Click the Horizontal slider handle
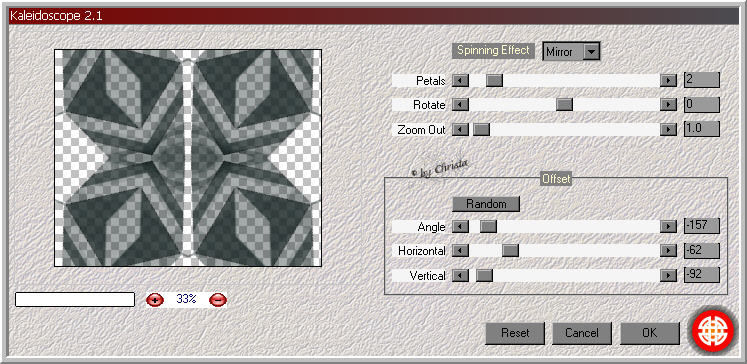Screen dimensions: 747x364 pos(510,250)
